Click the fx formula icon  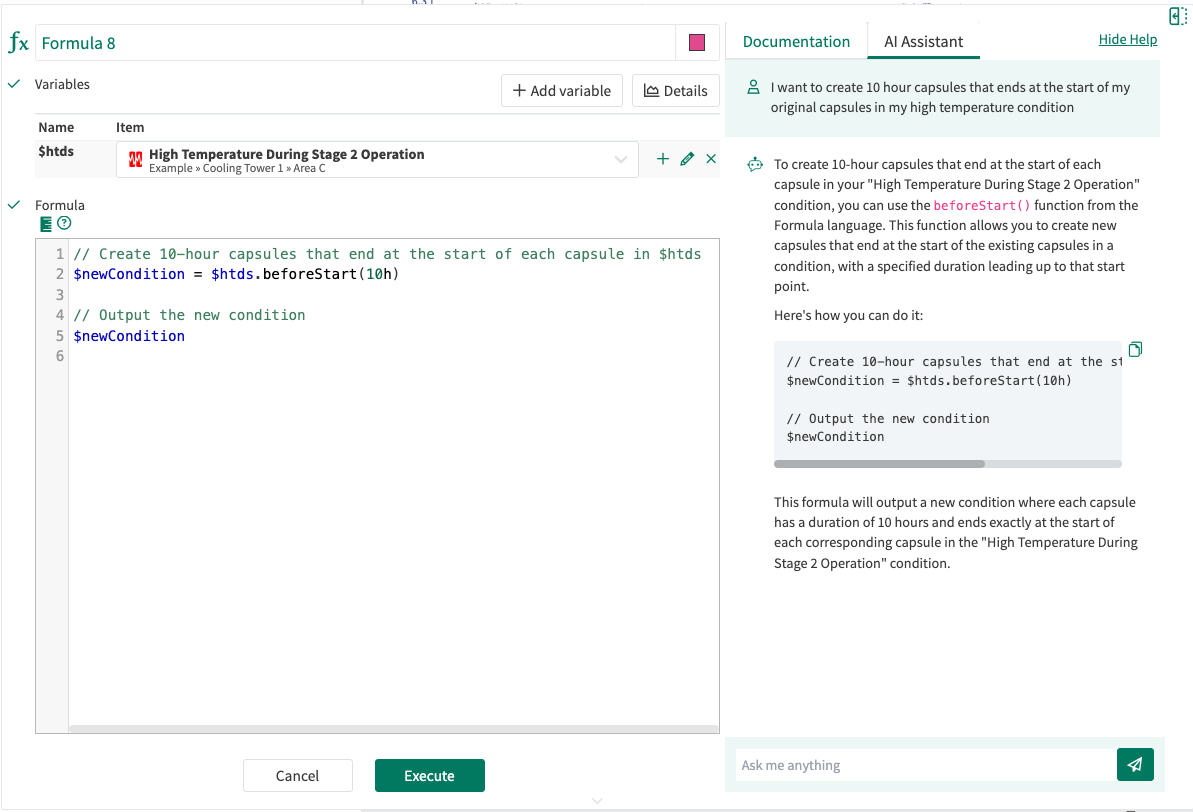click(18, 43)
